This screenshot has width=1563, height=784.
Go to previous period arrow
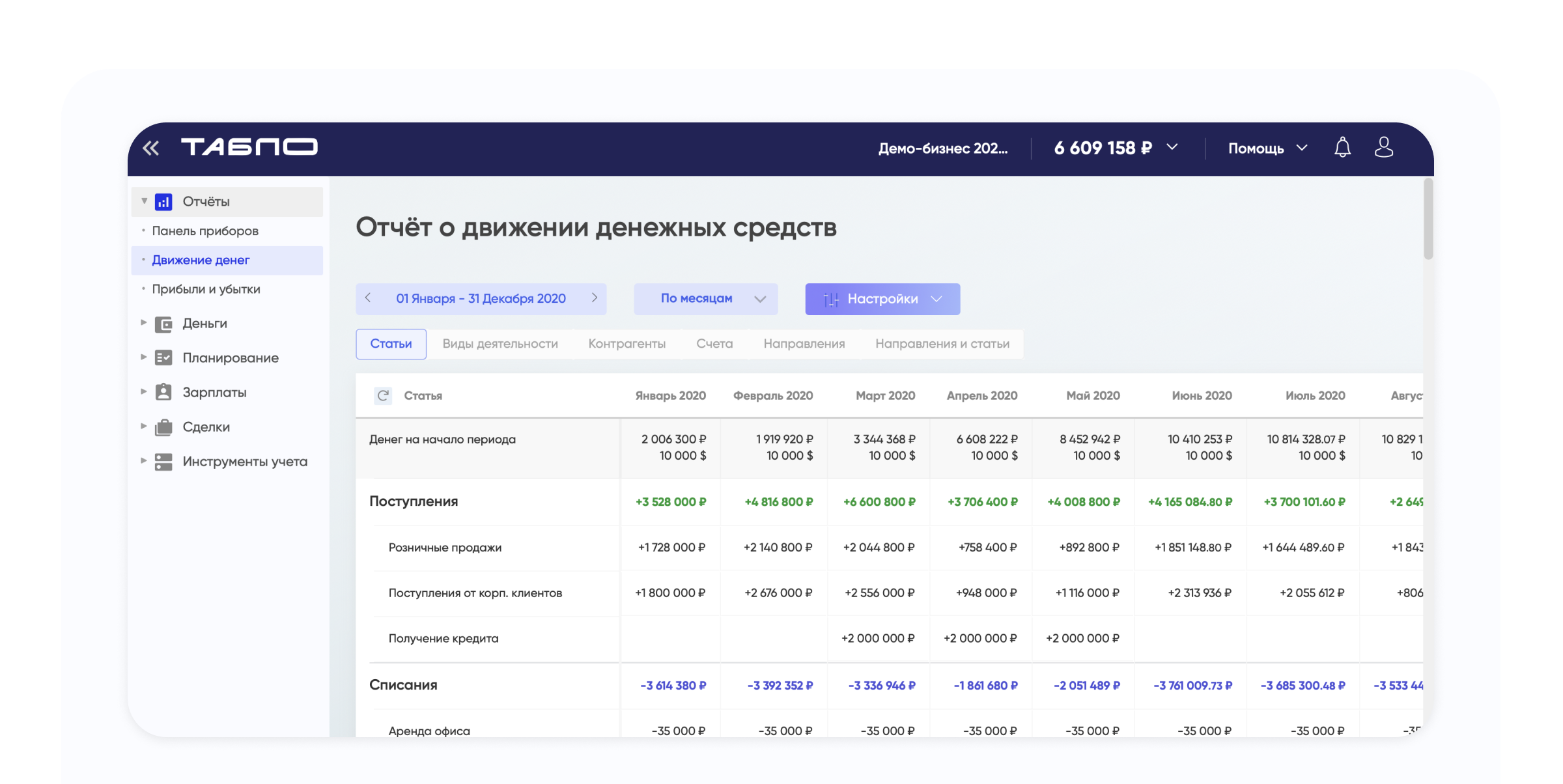coord(368,298)
